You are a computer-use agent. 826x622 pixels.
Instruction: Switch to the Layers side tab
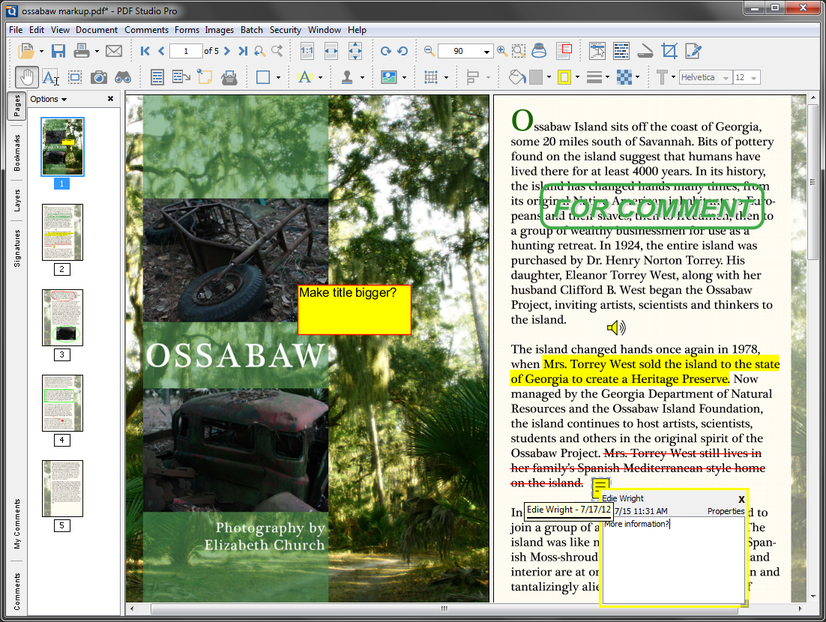[x=17, y=201]
